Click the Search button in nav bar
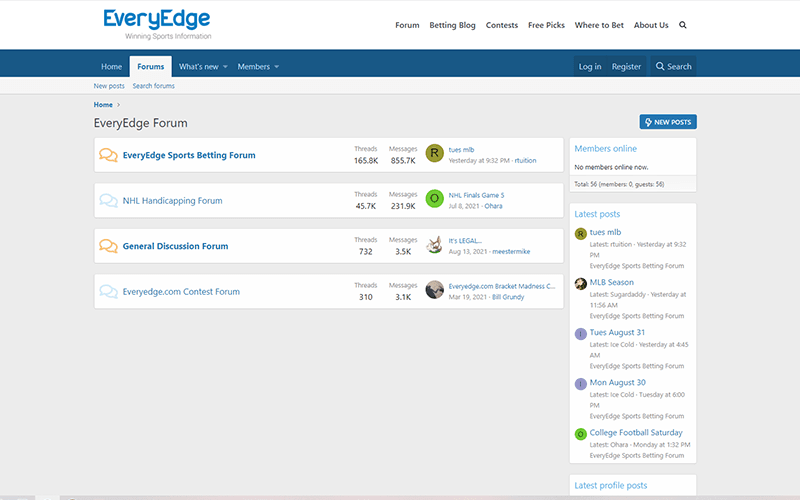This screenshot has width=800, height=500. click(x=673, y=66)
